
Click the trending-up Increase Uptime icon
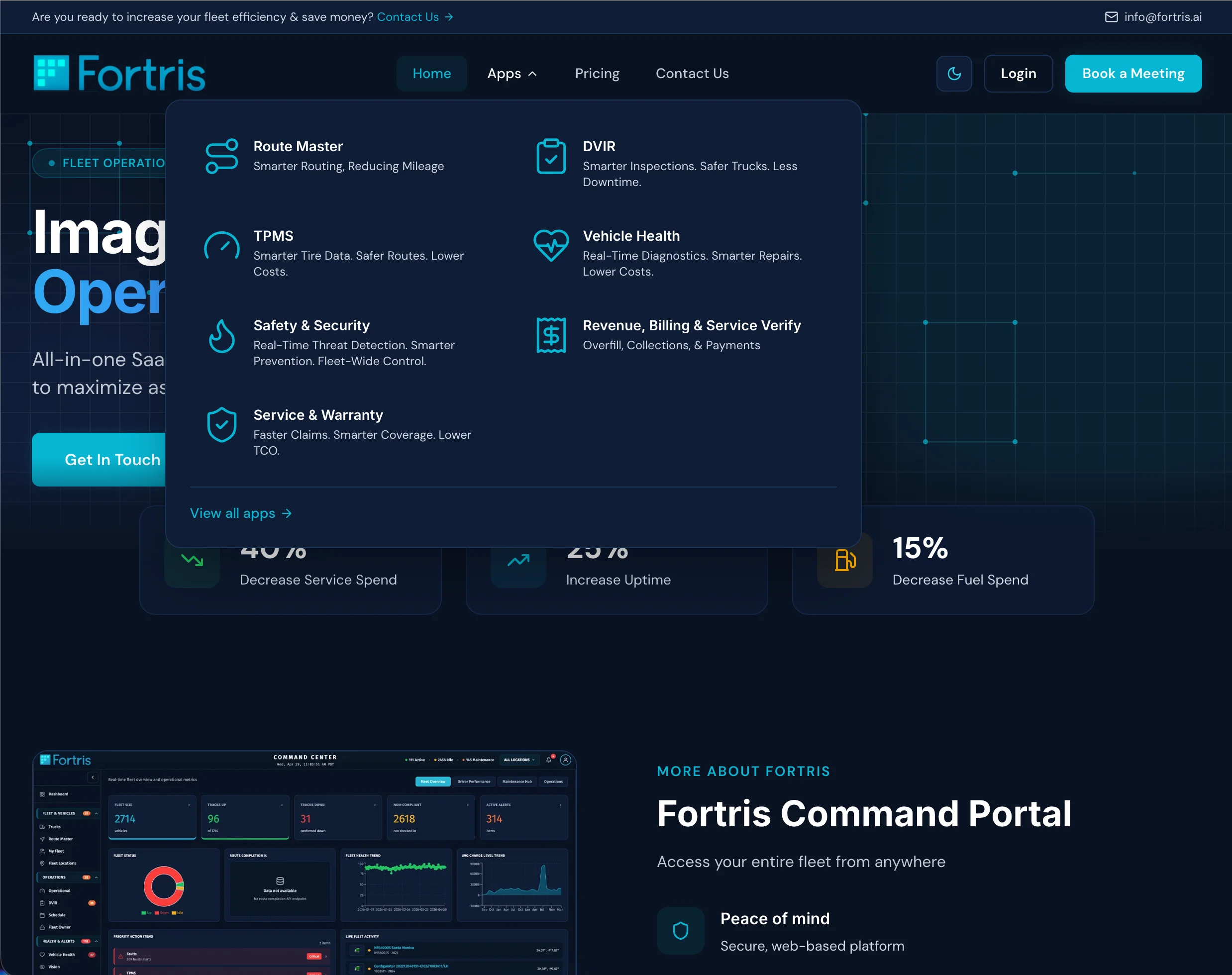click(x=518, y=560)
